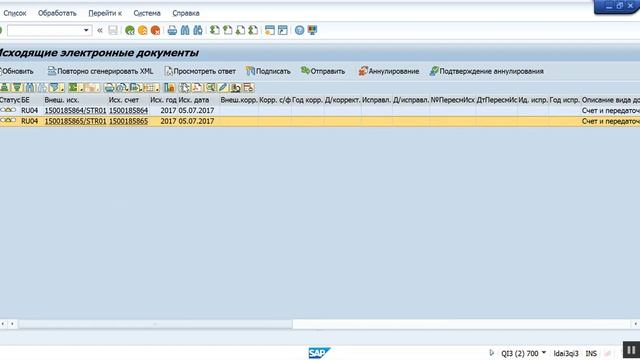Image resolution: width=640 pixels, height=360 pixels.
Task: Click the Customize local layout monitor icon
Action: point(312,30)
